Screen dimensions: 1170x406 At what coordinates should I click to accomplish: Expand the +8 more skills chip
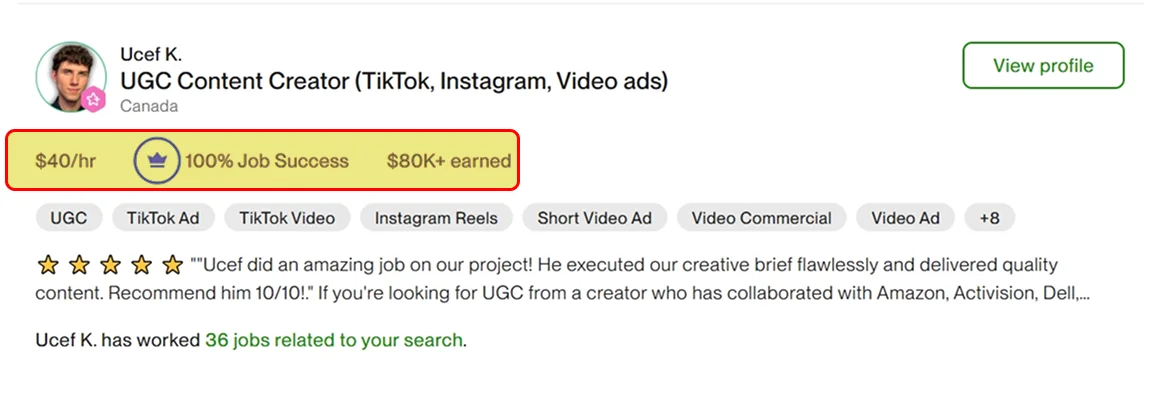(989, 218)
